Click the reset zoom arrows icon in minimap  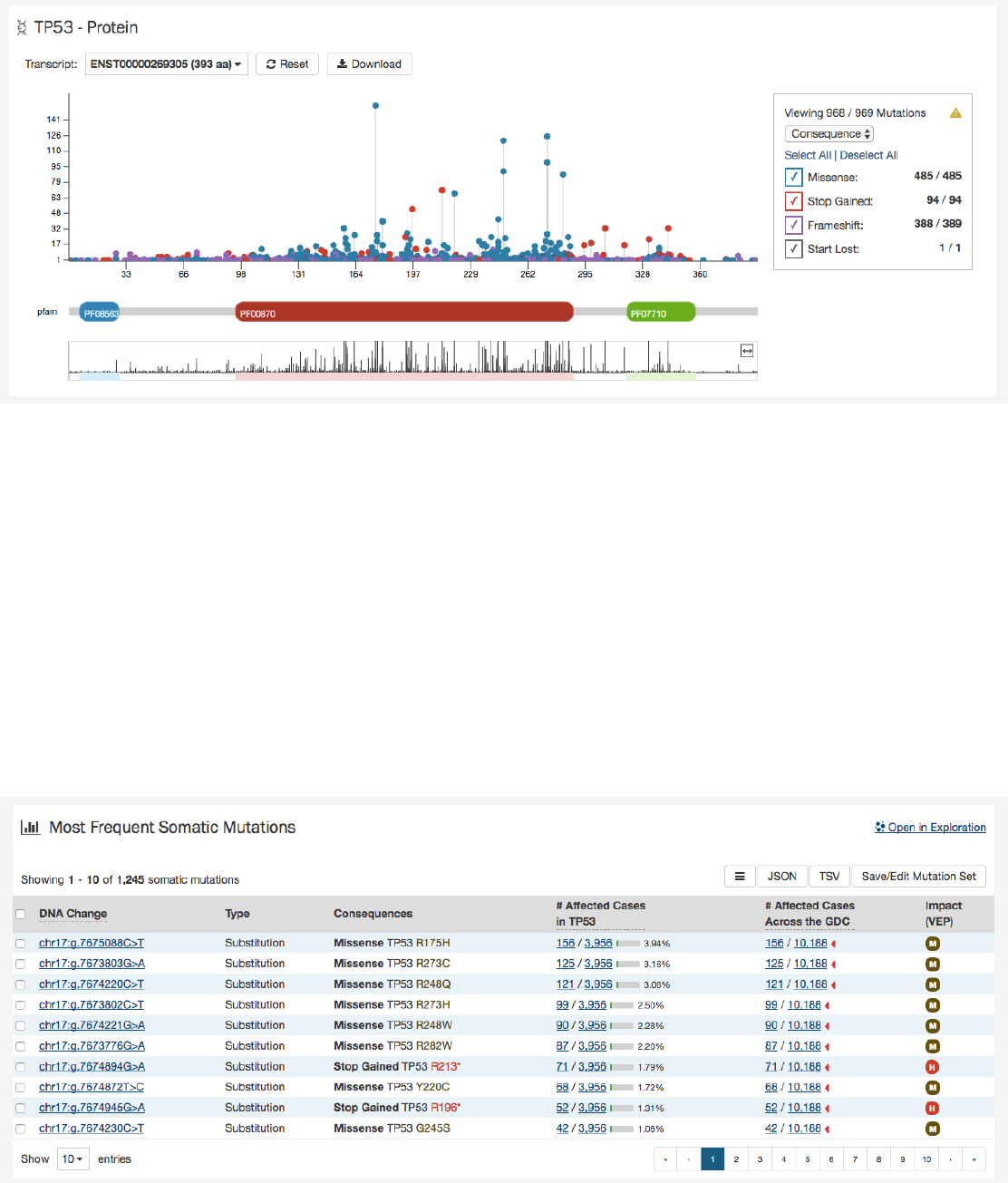[x=747, y=351]
